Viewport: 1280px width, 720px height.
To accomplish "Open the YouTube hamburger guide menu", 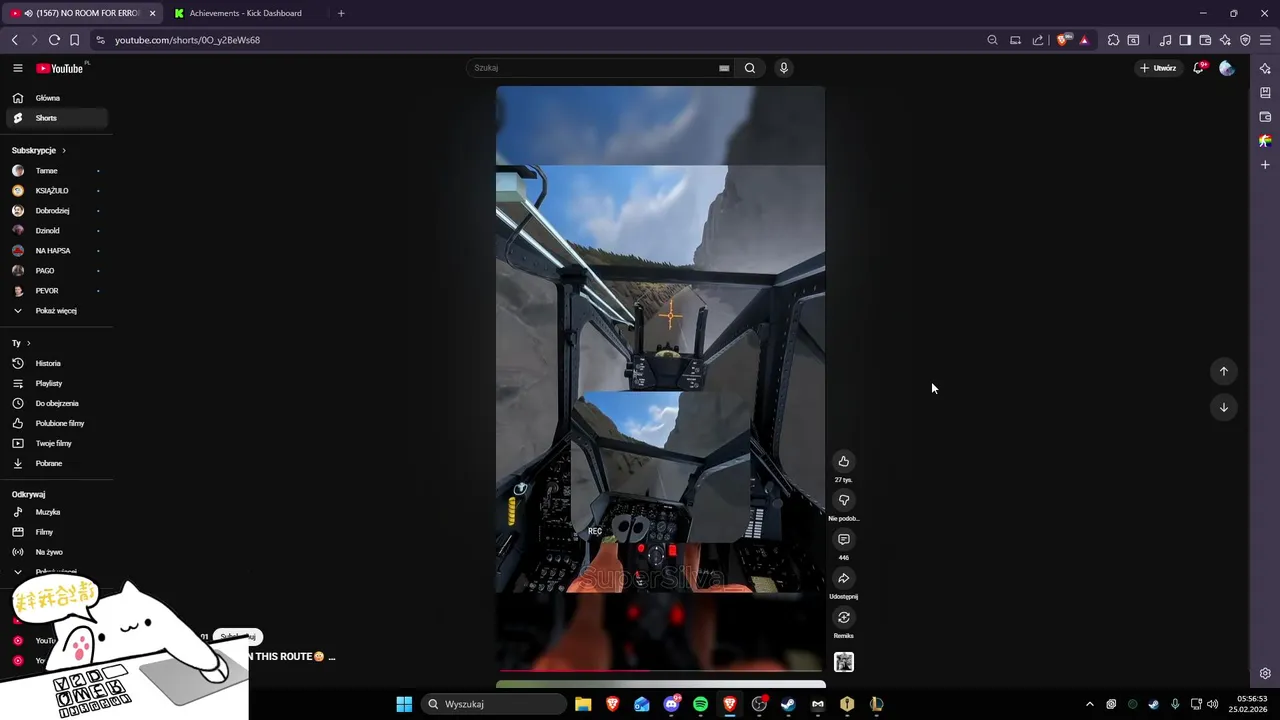I will click(17, 68).
